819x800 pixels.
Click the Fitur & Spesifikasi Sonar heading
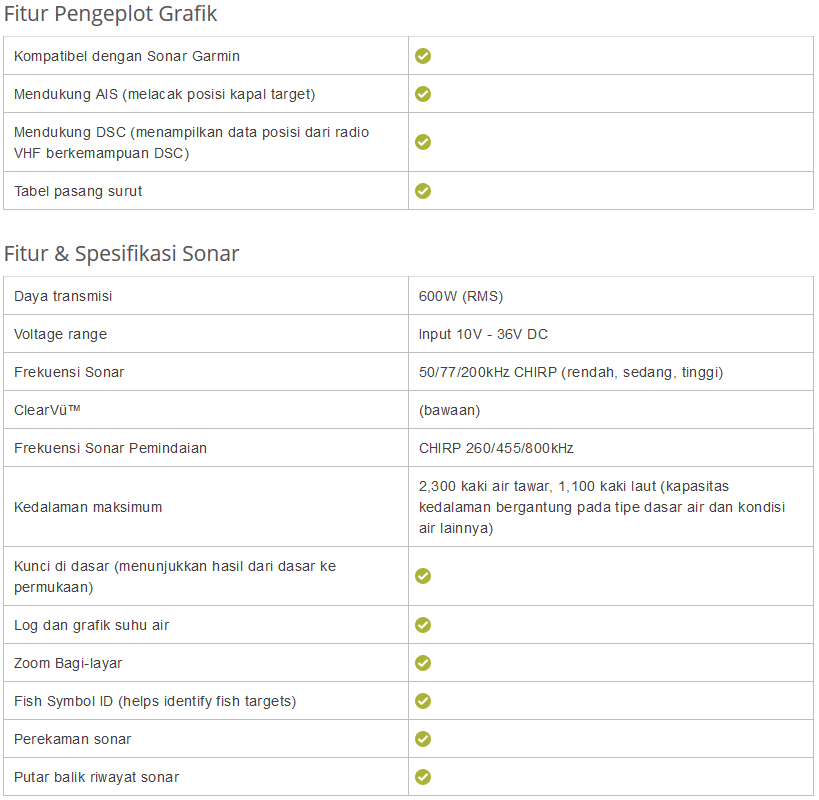pyautogui.click(x=122, y=253)
